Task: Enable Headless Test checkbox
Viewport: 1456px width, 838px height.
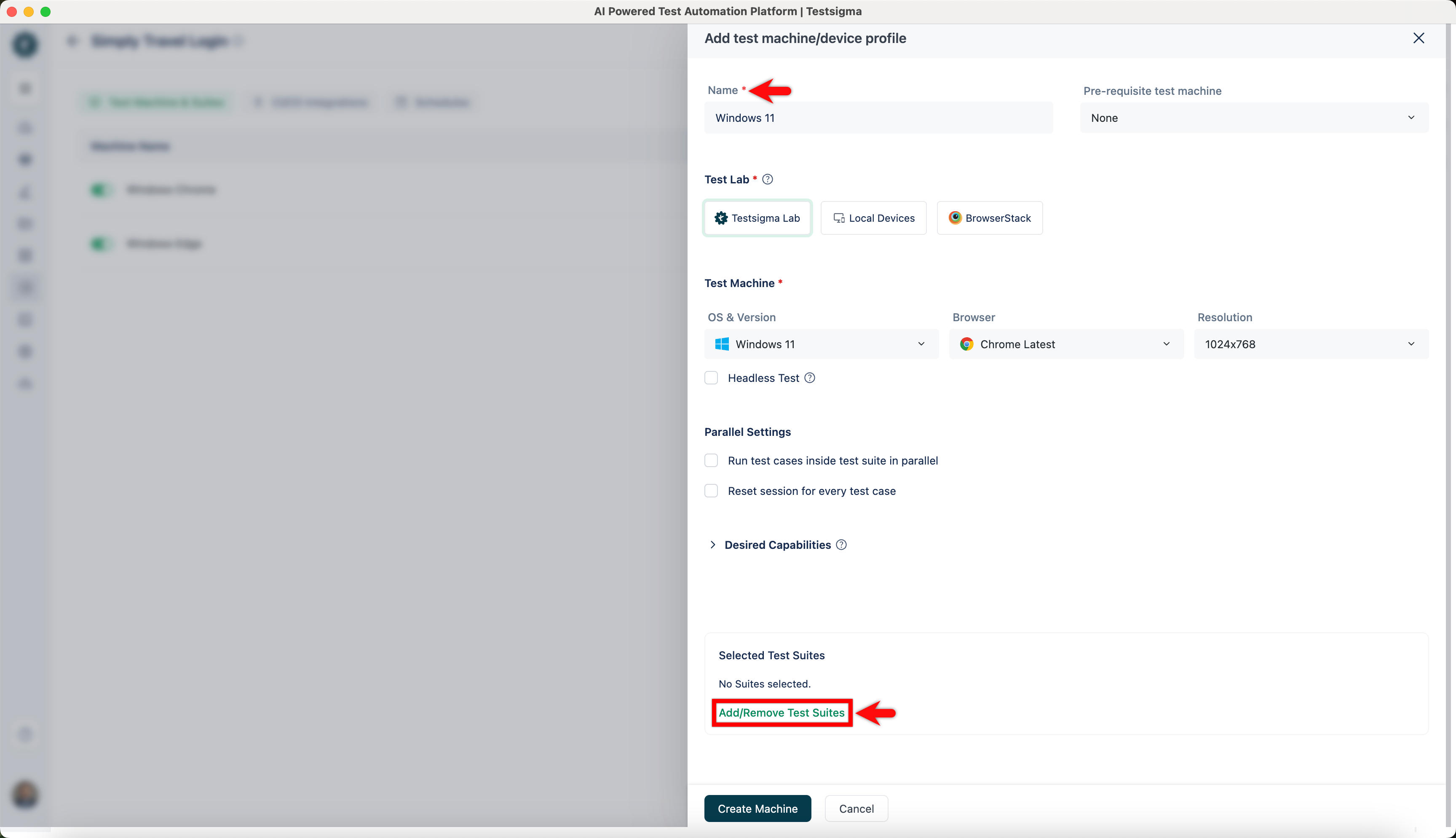Action: tap(711, 378)
